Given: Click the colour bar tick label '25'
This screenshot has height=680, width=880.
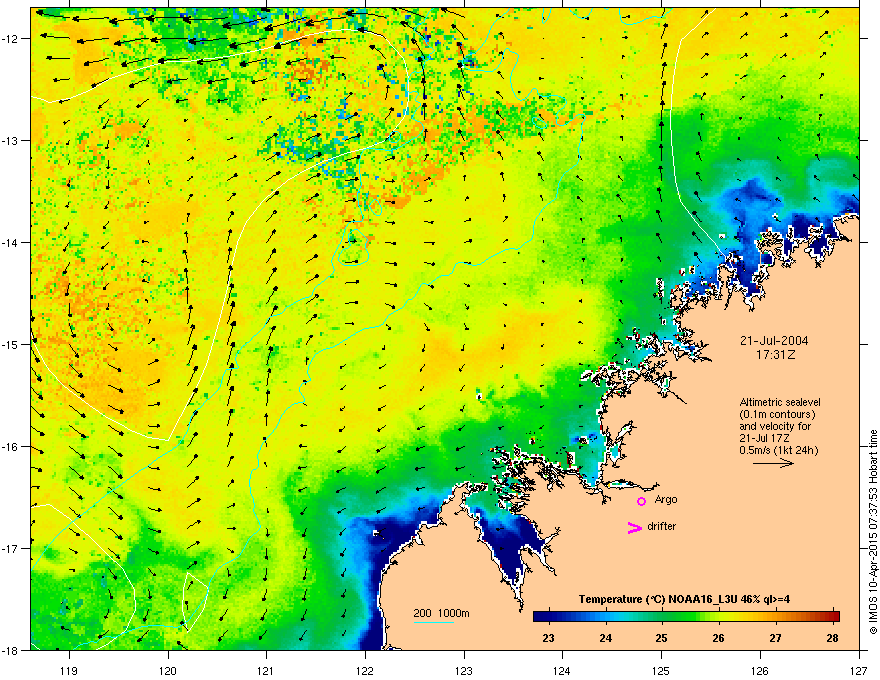Looking at the screenshot, I should (662, 638).
